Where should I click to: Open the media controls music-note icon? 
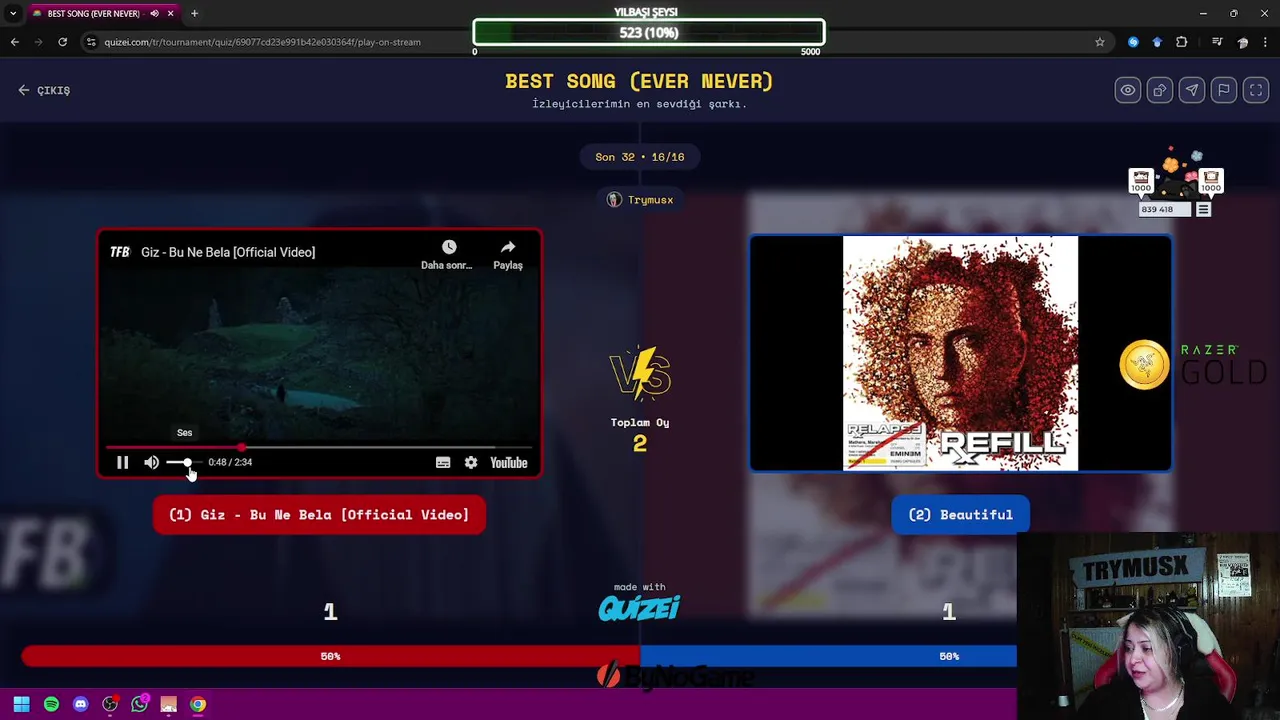(1217, 42)
